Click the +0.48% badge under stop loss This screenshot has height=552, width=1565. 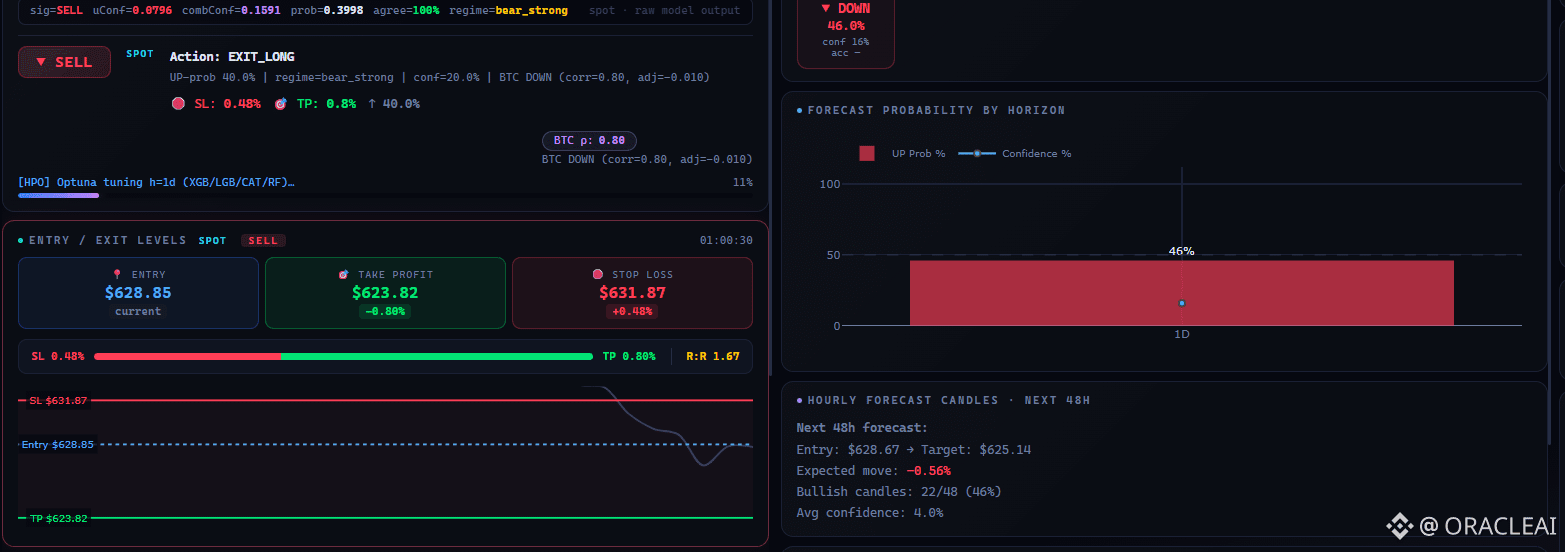[632, 311]
